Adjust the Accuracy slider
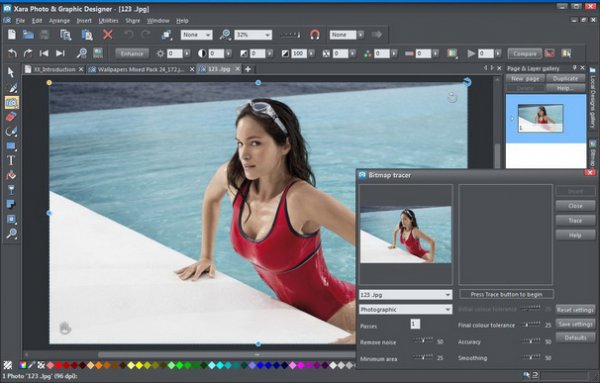Image resolution: width=600 pixels, height=383 pixels. point(531,340)
